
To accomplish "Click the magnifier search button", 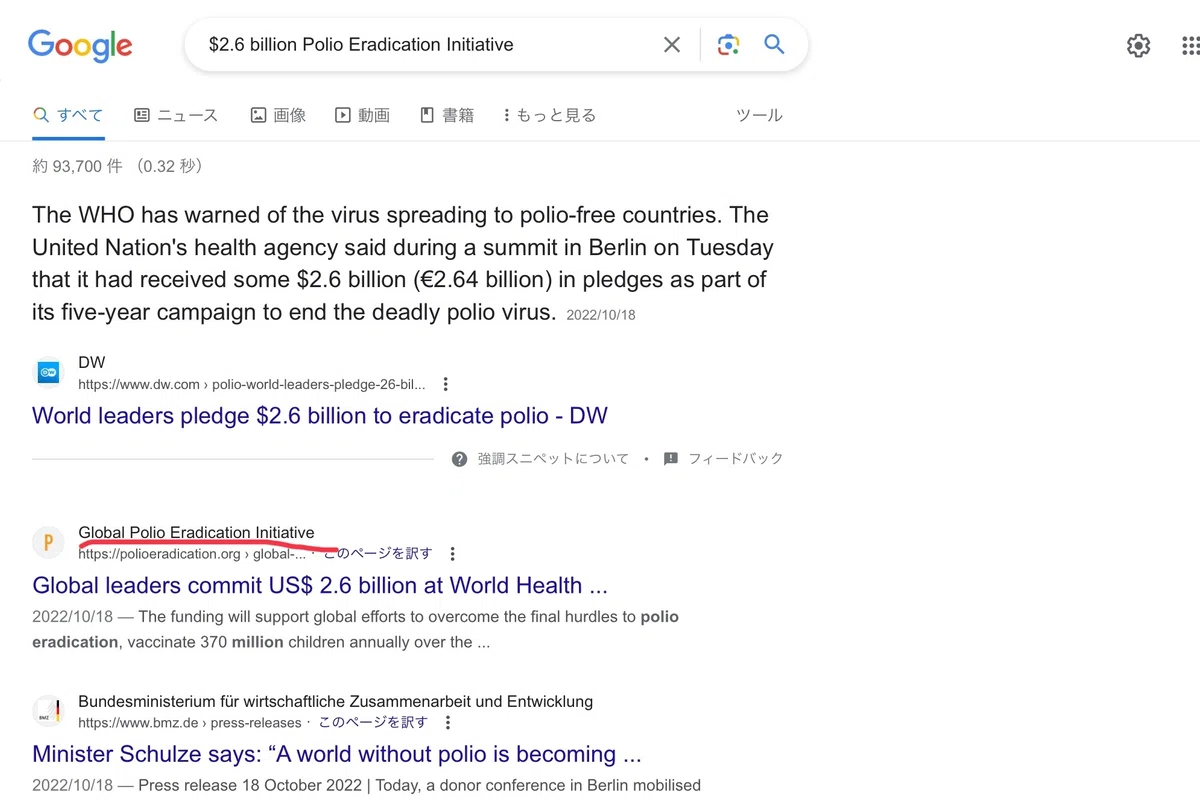I will coord(774,44).
